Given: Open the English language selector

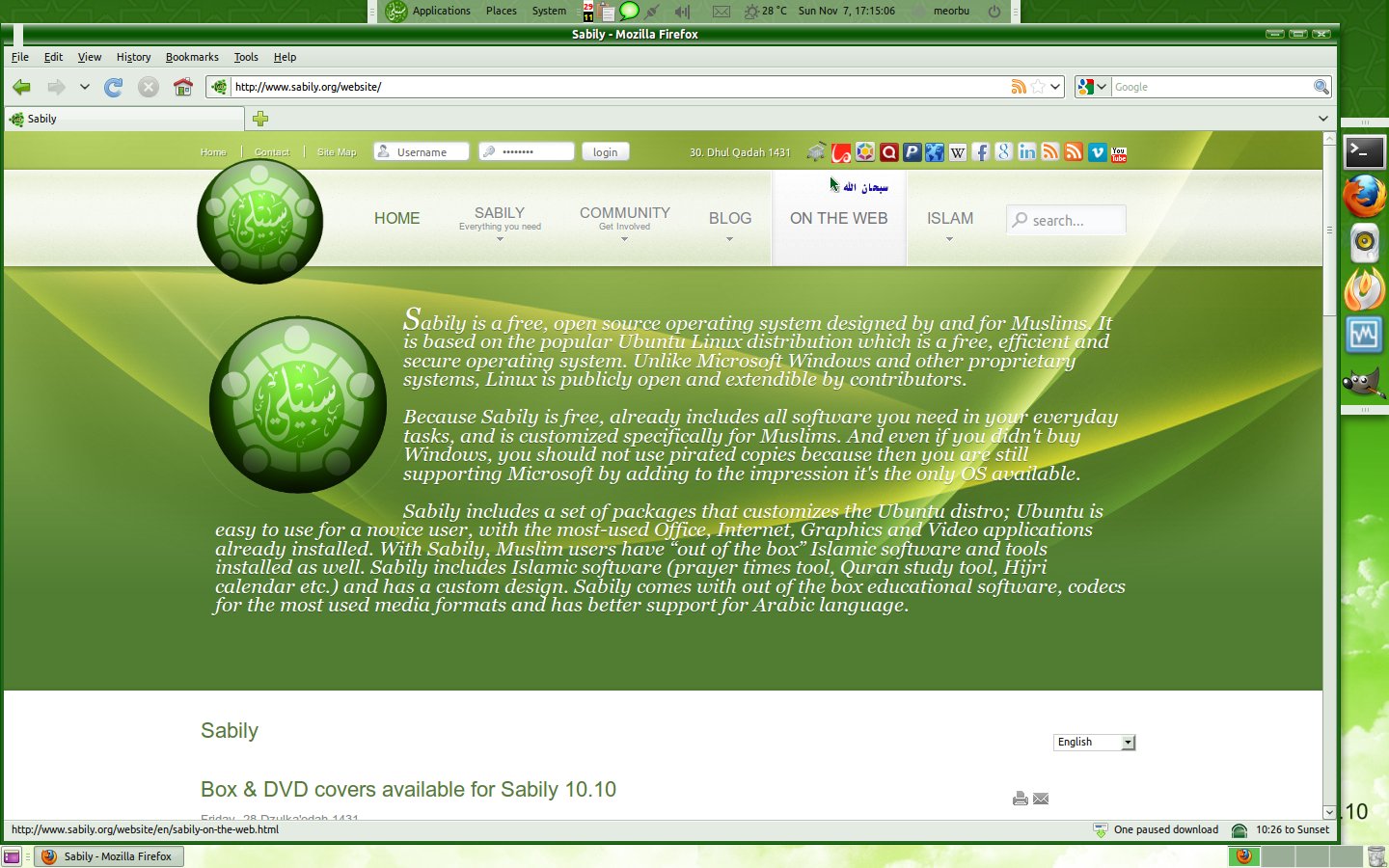Looking at the screenshot, I should (1094, 742).
